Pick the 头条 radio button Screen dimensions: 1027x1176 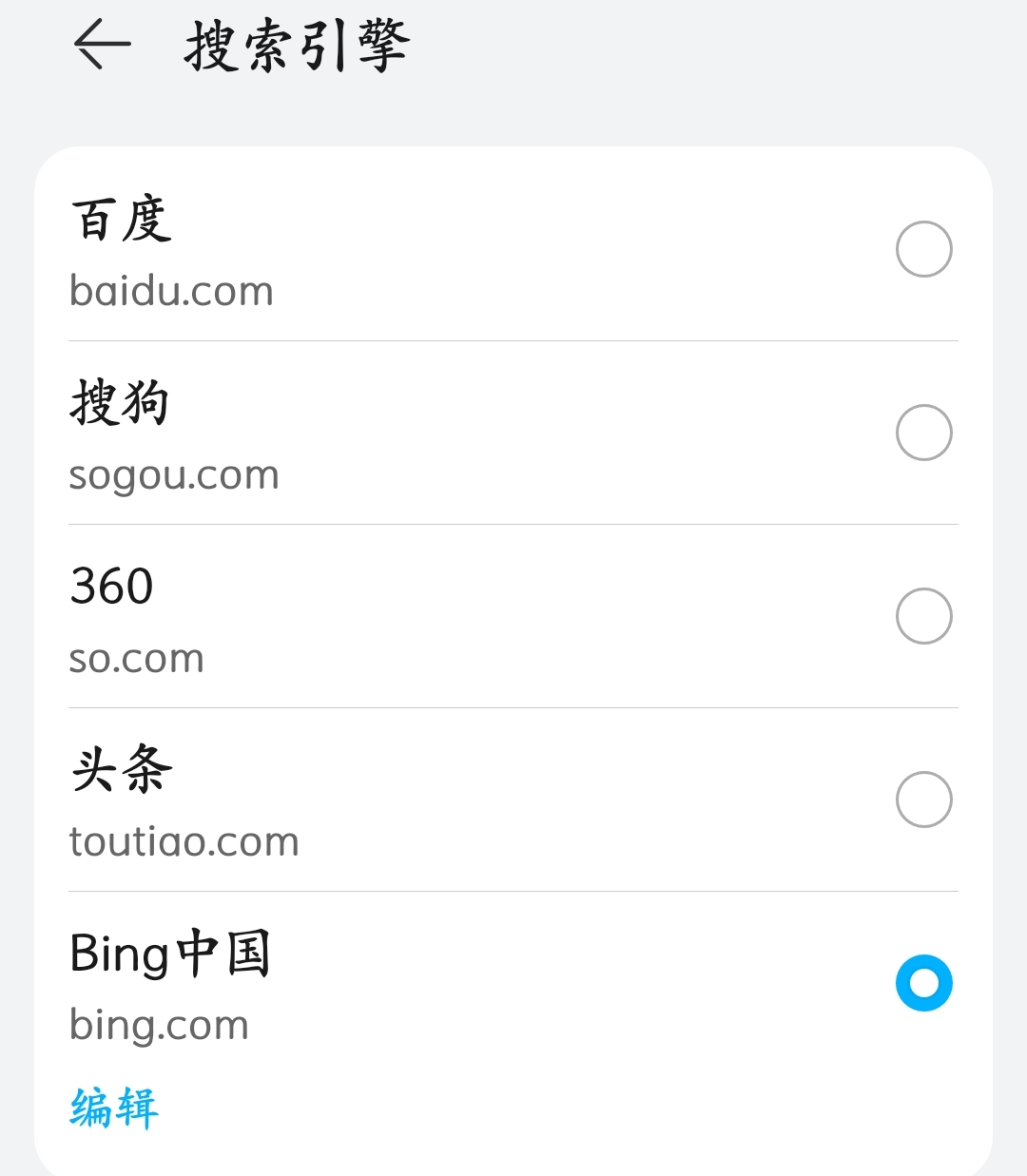(x=923, y=800)
